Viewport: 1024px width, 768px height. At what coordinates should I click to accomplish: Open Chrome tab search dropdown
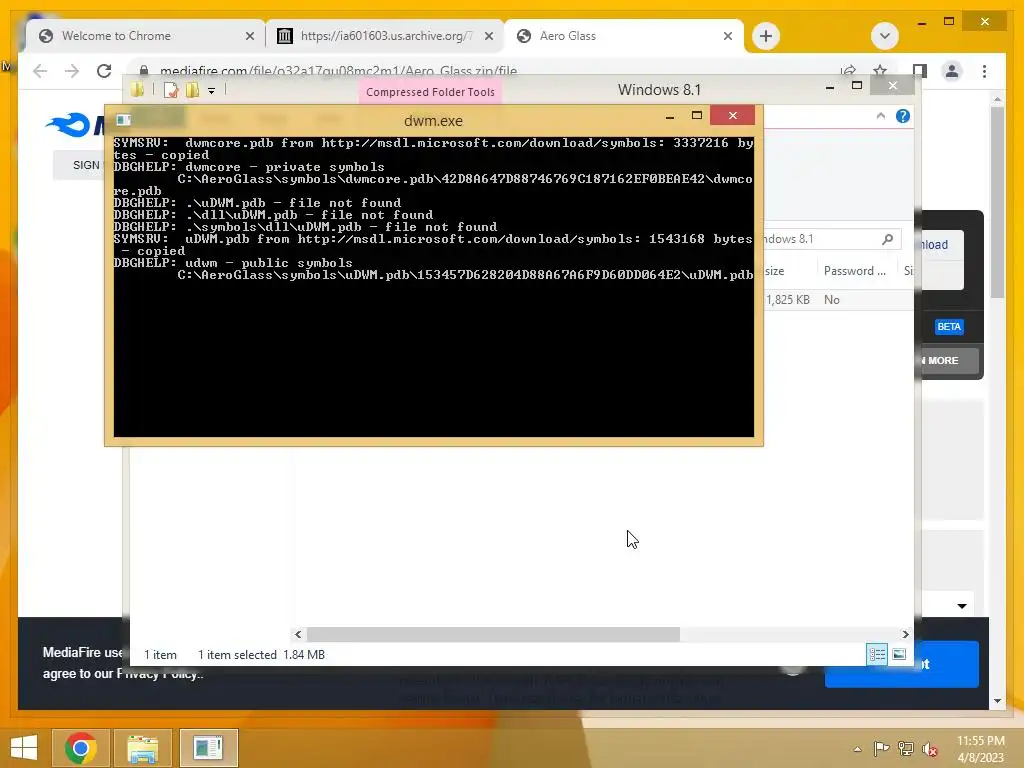(885, 36)
